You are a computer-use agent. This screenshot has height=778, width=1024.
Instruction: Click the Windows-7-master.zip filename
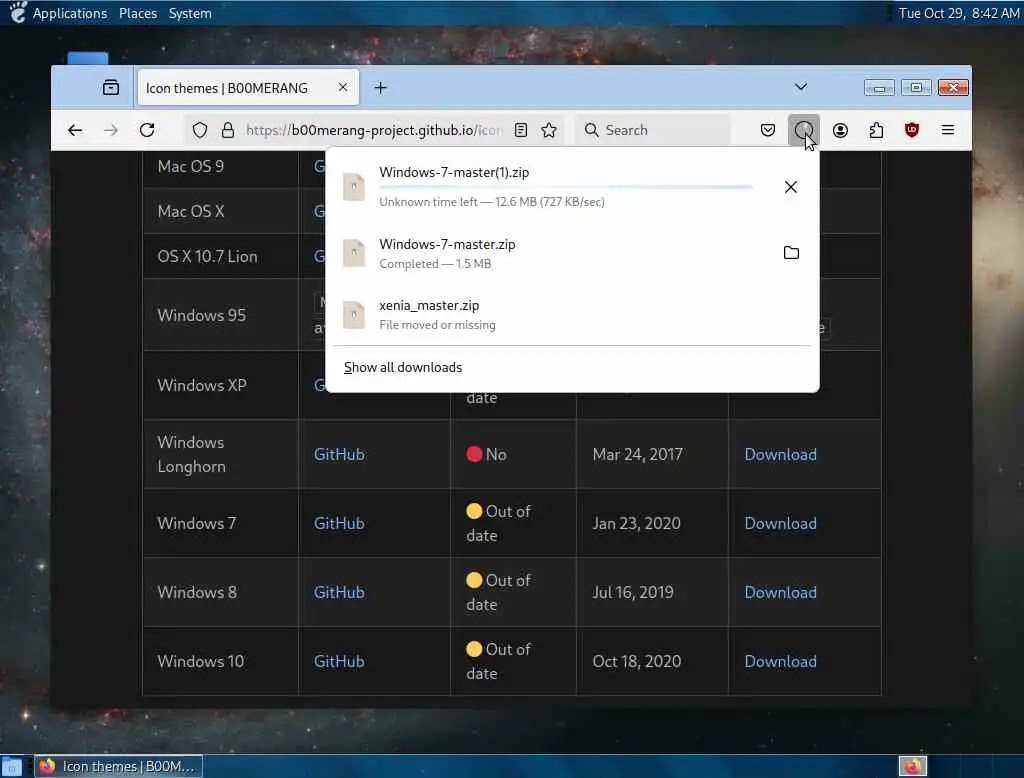[447, 244]
